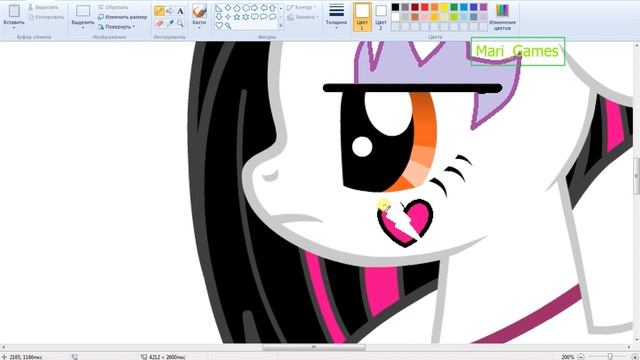Click the Выделить selection rectangle icon
Screen dimensions: 640x360
click(x=83, y=11)
